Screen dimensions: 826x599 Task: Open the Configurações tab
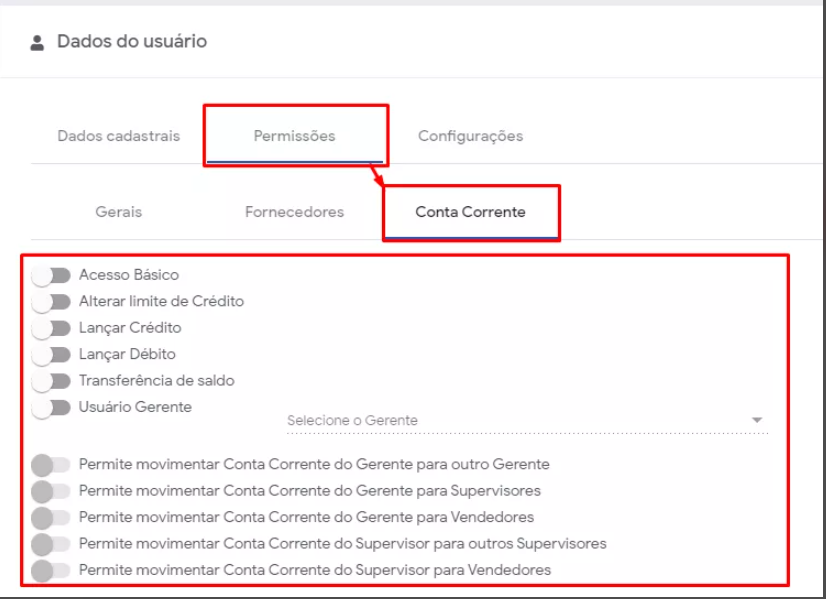pyautogui.click(x=470, y=136)
